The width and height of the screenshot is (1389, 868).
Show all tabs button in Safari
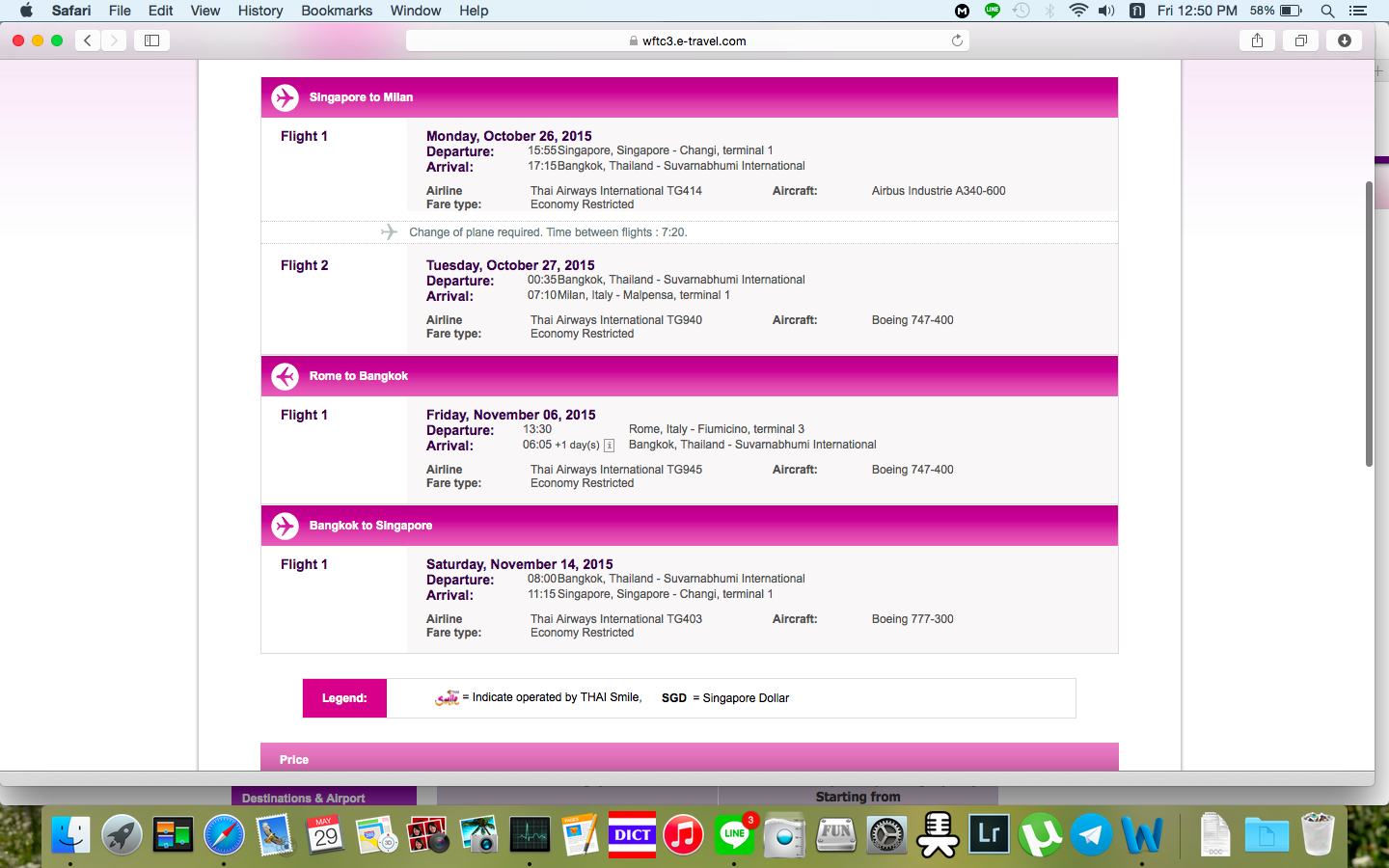(1301, 41)
